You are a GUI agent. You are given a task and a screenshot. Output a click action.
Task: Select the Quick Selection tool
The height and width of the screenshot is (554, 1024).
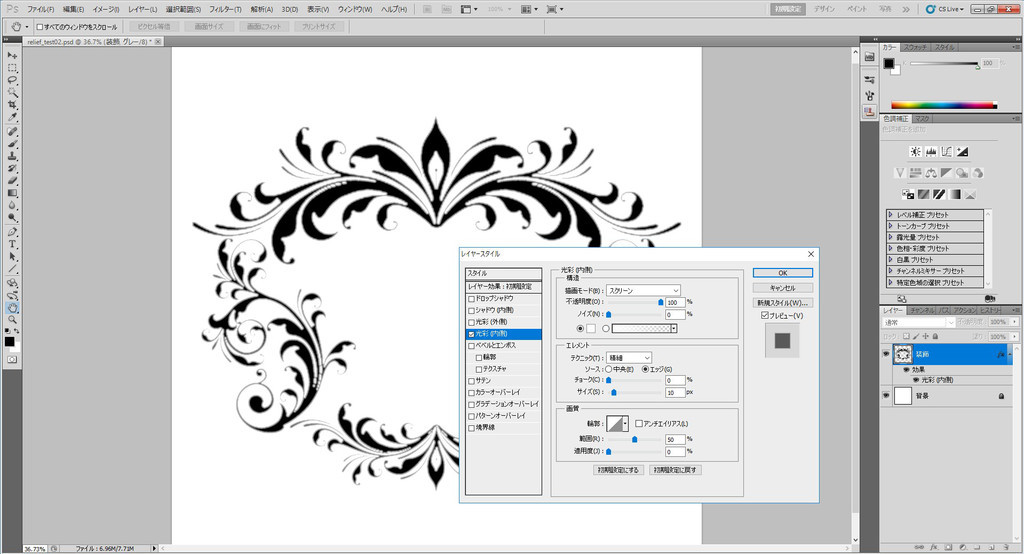(x=12, y=93)
